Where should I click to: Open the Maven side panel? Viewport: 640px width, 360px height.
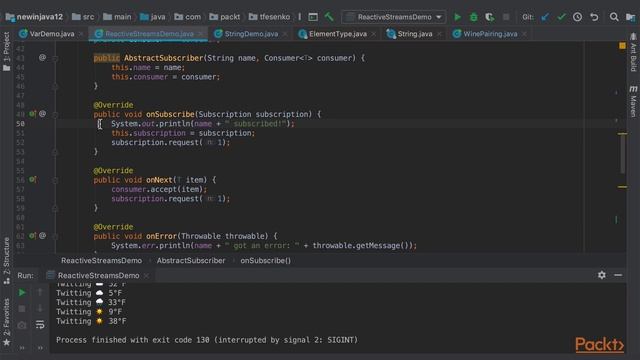633,101
